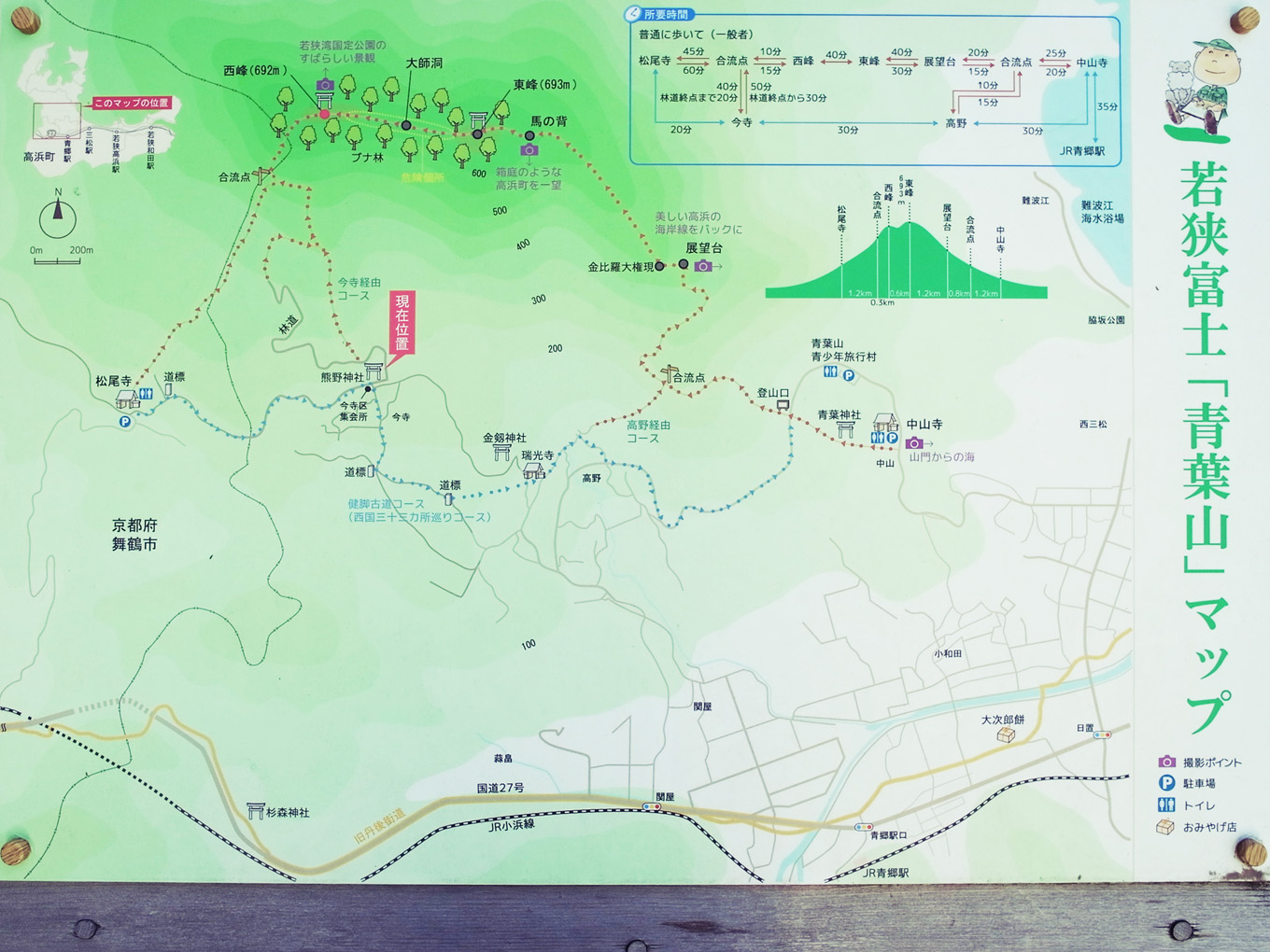
Task: Click the pink 現在位置 current location marker
Action: 402,323
